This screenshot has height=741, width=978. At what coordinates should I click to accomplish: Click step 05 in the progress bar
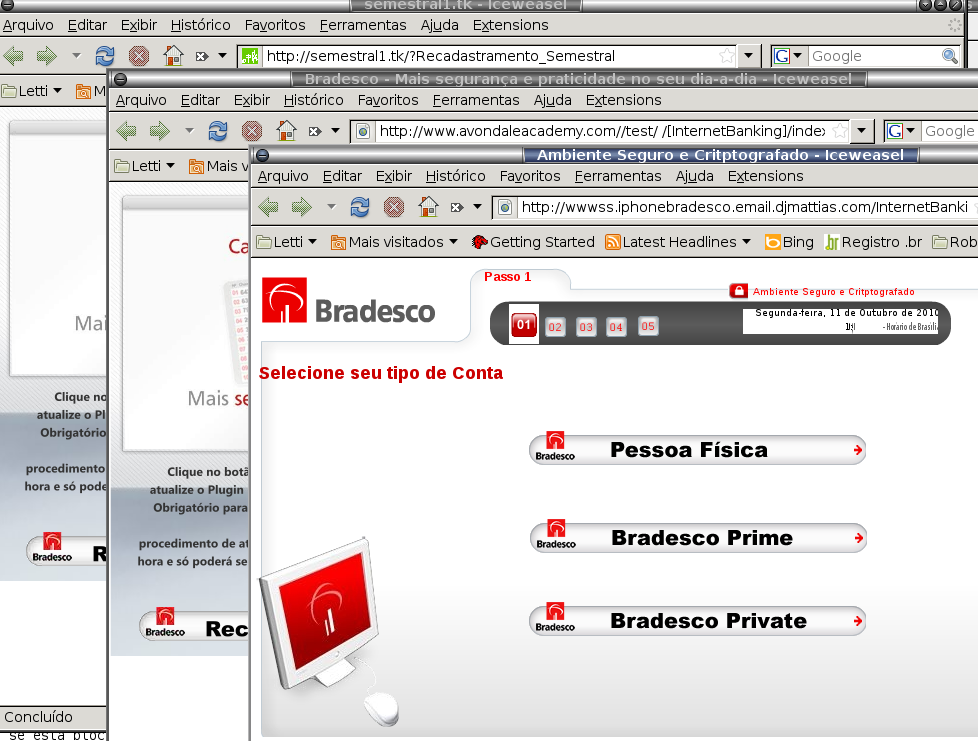[648, 326]
